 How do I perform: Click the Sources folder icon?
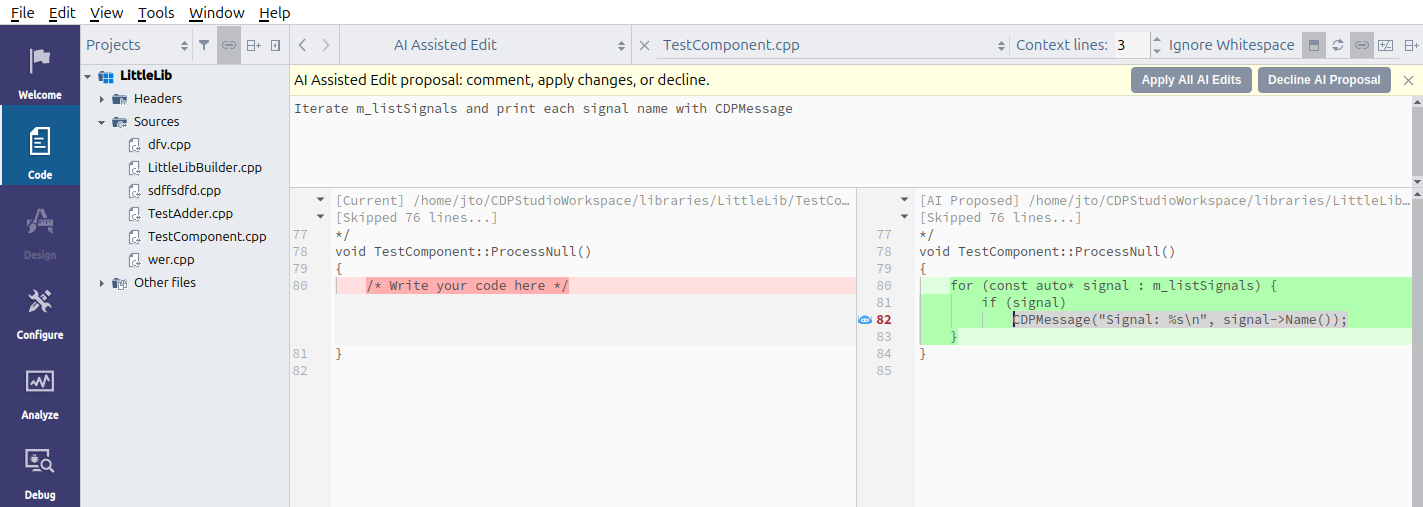[120, 122]
